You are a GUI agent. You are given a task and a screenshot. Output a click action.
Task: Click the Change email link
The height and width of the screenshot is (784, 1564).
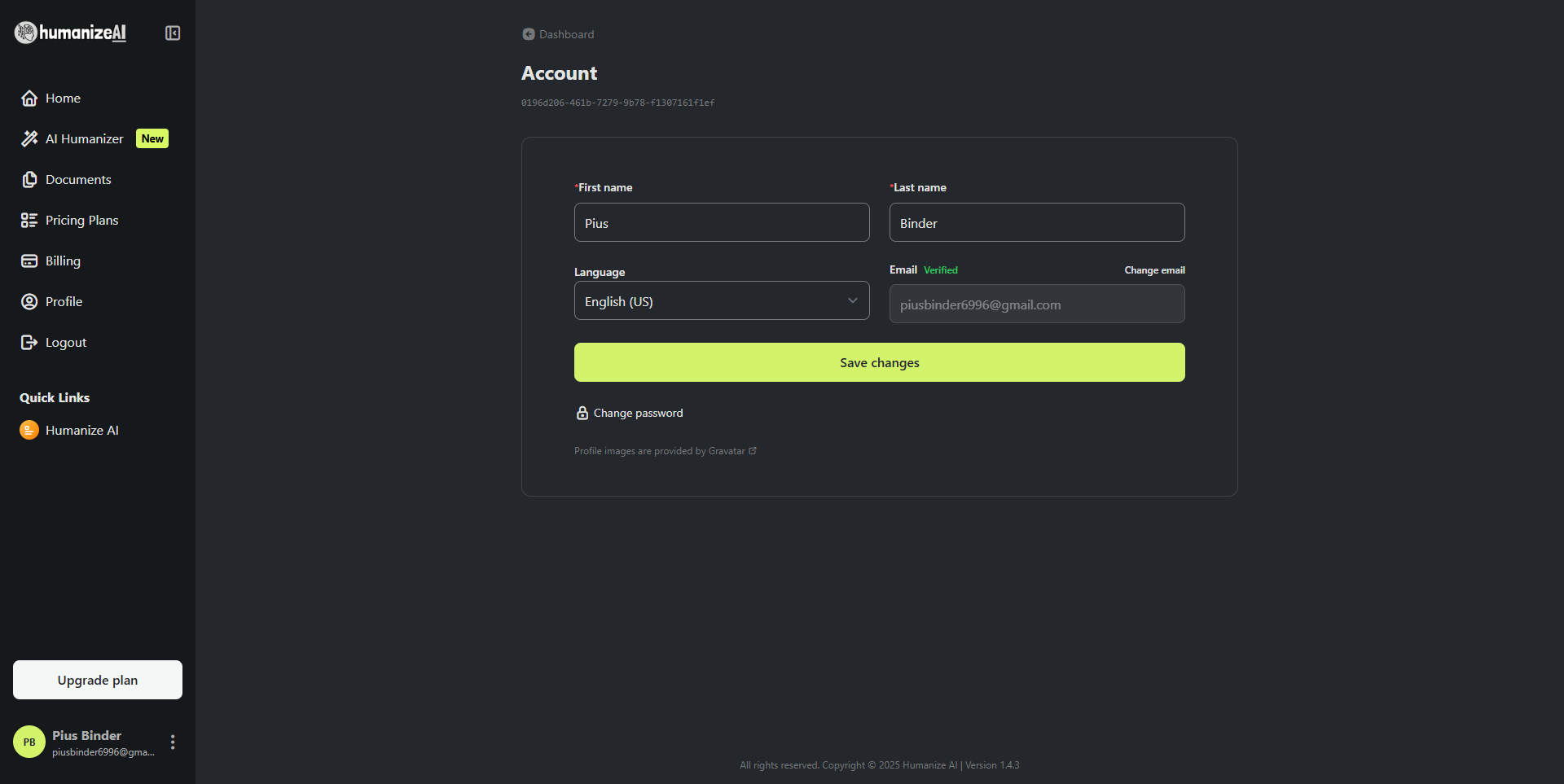tap(1154, 270)
